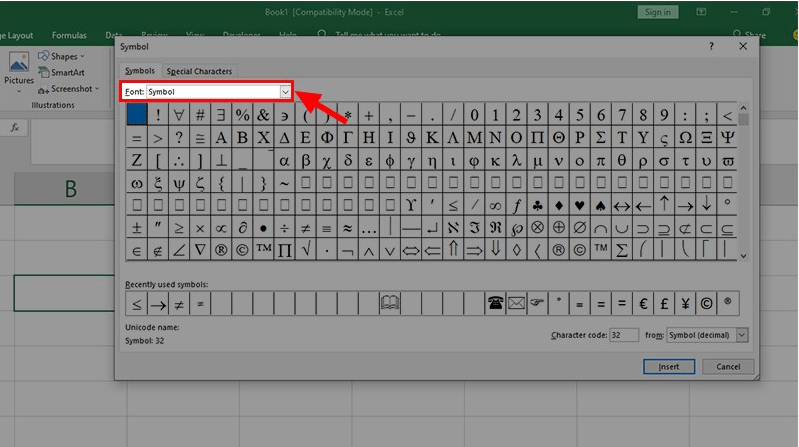The height and width of the screenshot is (447, 799).
Task: Switch to the Special Characters tab
Action: click(x=199, y=71)
